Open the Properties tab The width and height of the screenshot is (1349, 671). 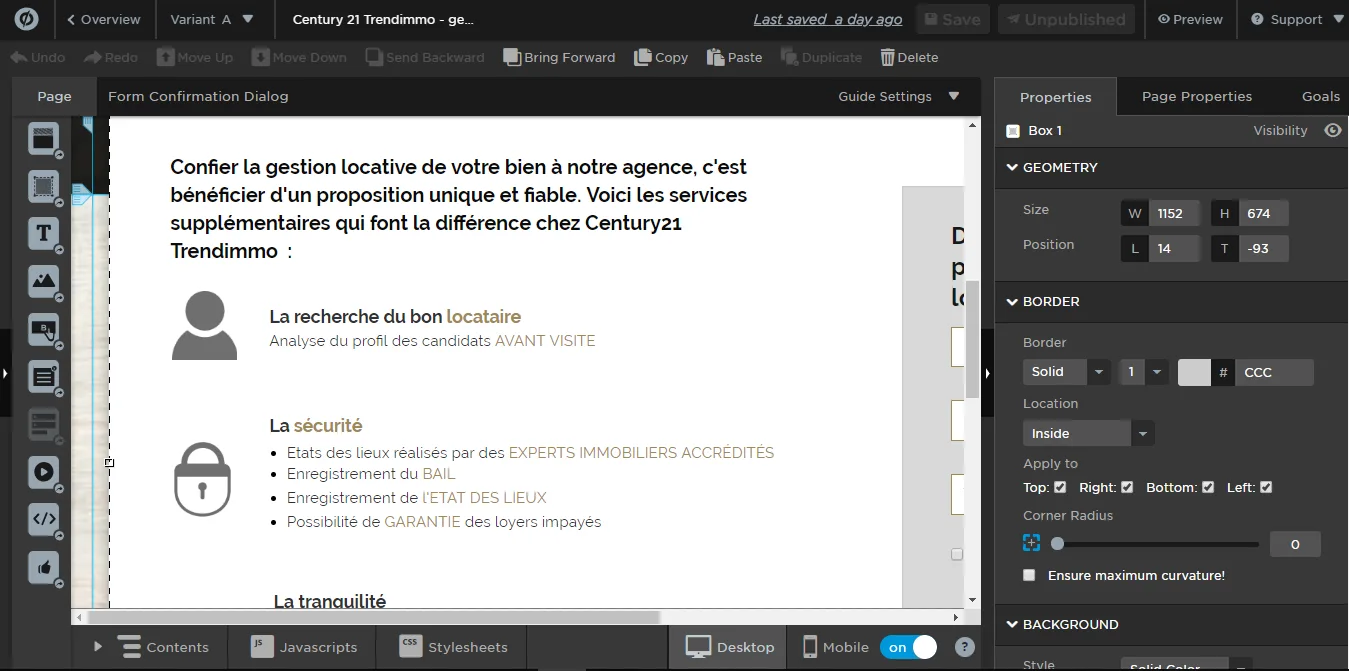(1055, 97)
